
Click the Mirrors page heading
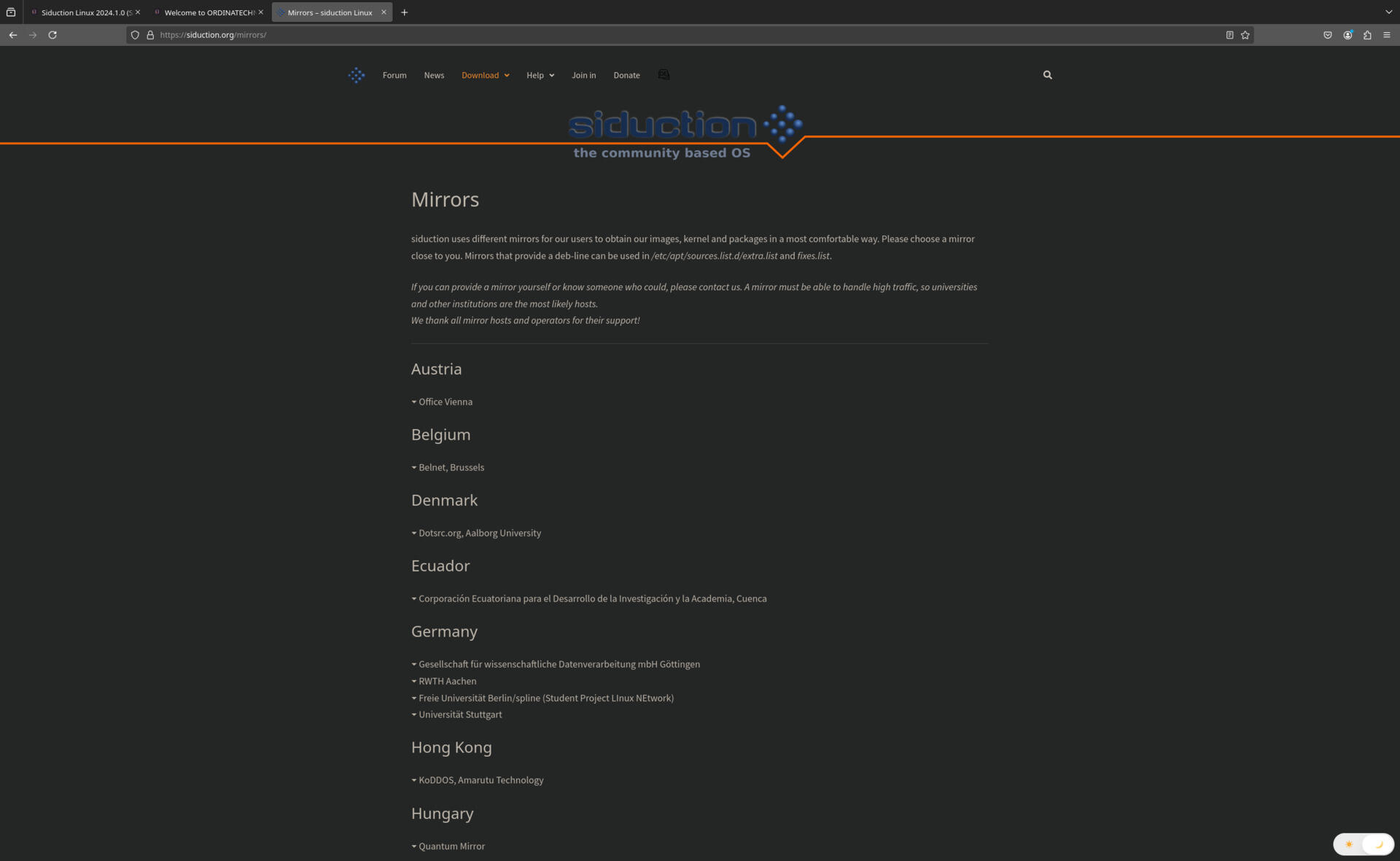click(445, 199)
